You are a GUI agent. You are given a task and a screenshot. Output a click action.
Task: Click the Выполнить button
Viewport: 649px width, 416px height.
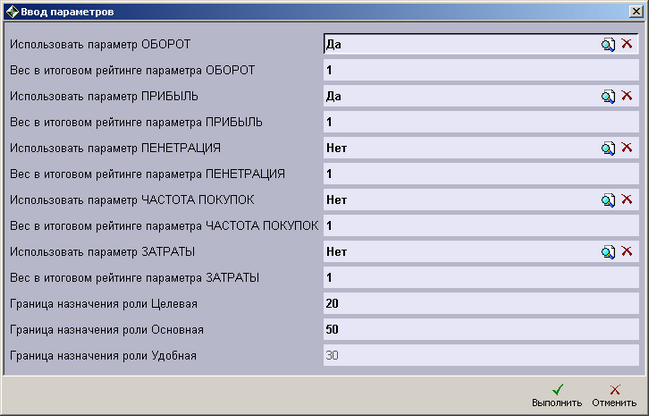(557, 395)
